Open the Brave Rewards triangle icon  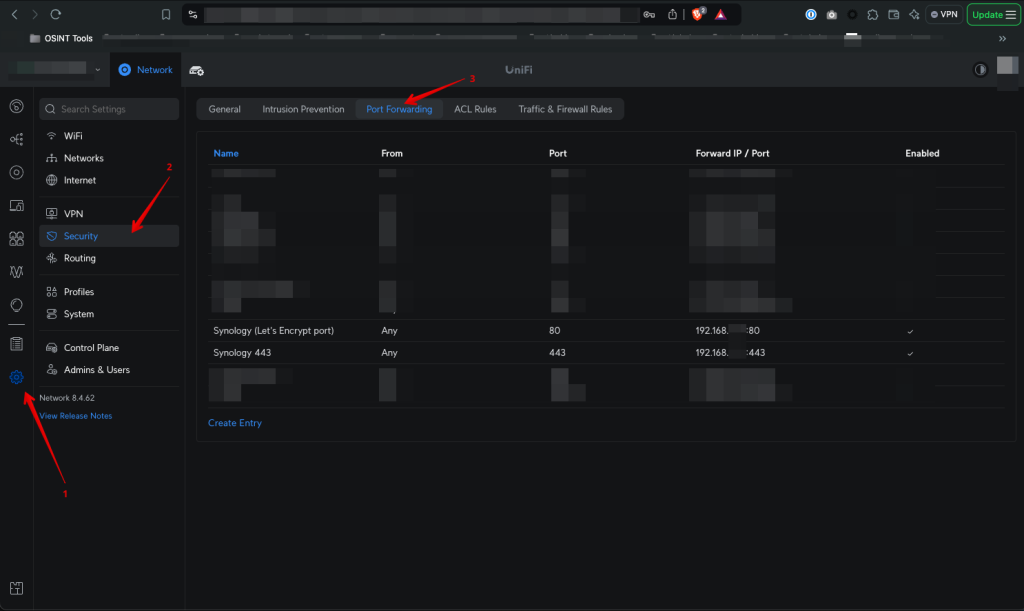(x=720, y=14)
